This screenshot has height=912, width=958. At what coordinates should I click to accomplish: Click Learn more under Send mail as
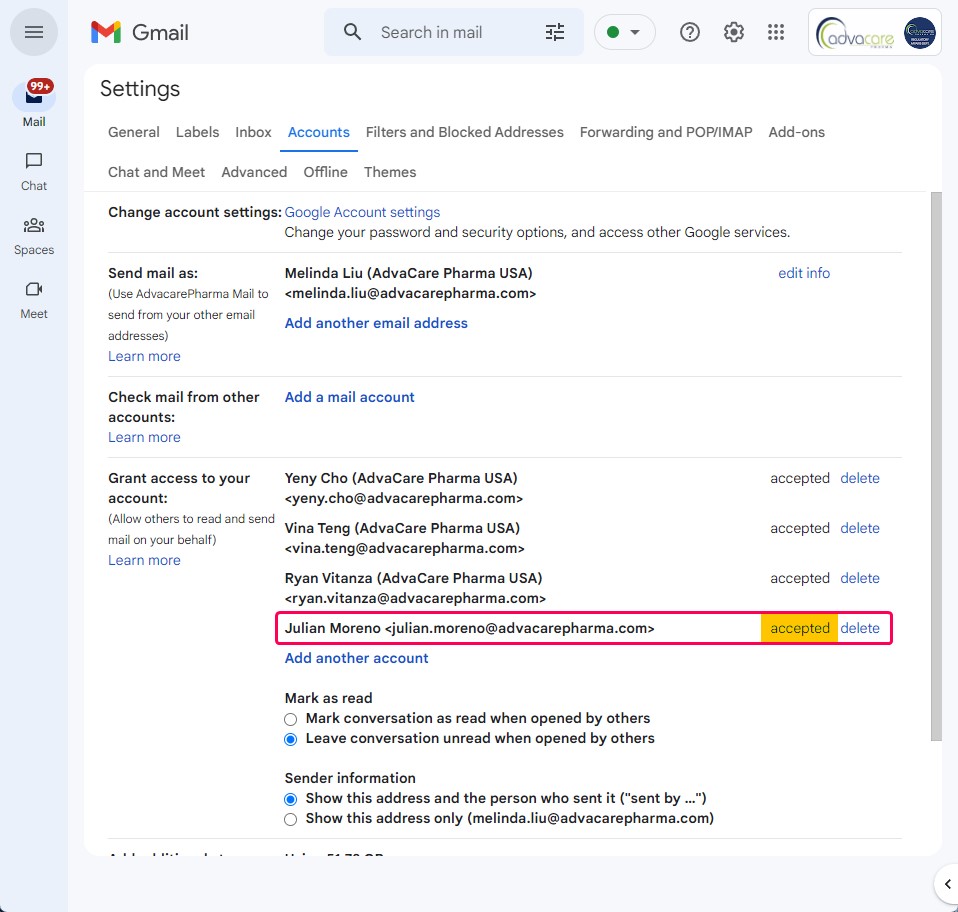pos(144,356)
